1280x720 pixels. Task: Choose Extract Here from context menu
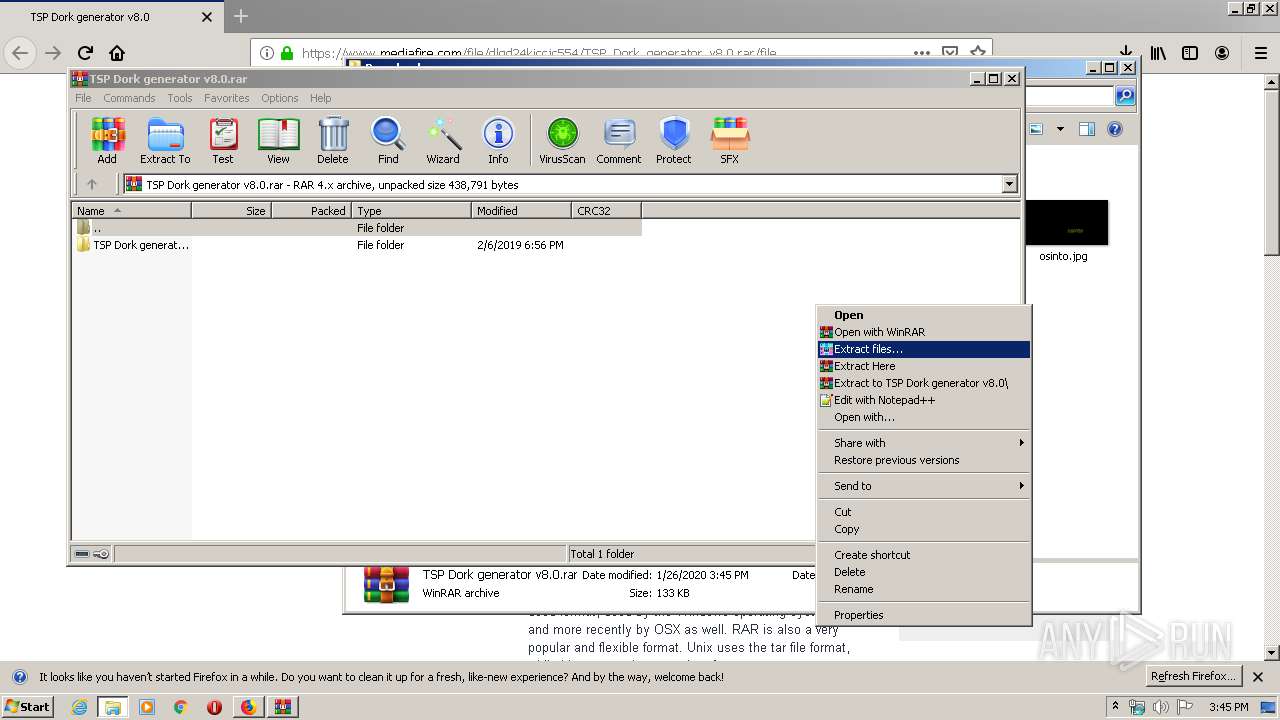[x=924, y=366]
